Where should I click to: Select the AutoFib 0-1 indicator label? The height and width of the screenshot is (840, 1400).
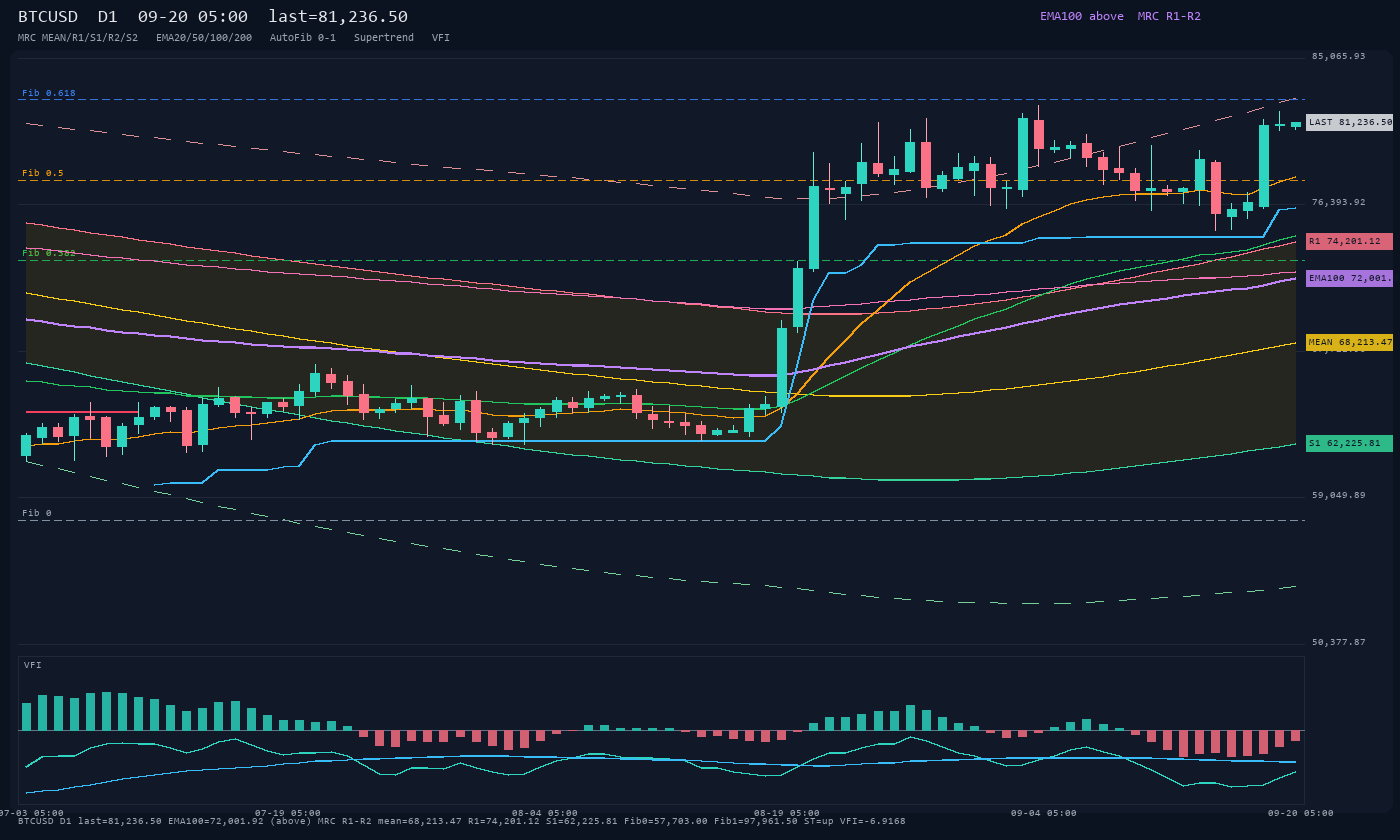[303, 38]
